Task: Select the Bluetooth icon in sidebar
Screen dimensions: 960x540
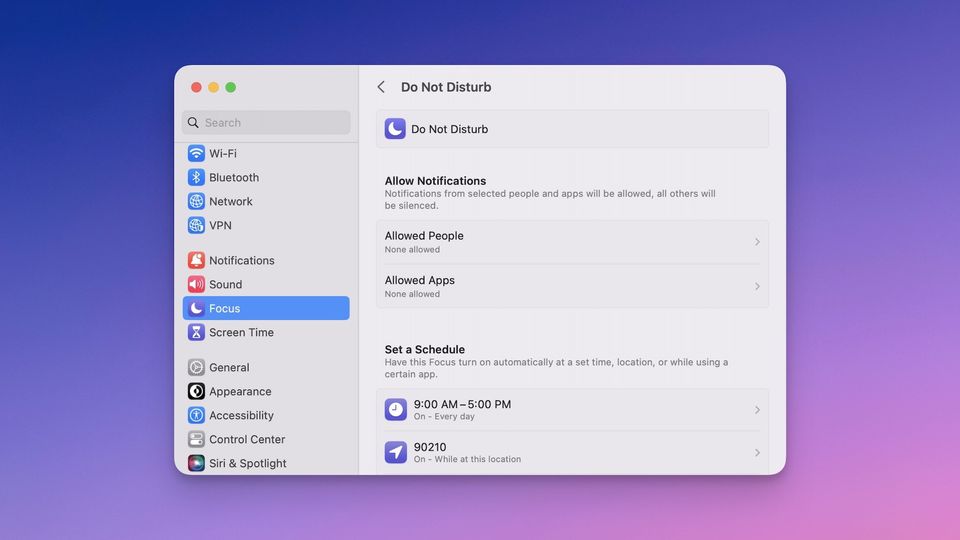Action: click(x=196, y=177)
